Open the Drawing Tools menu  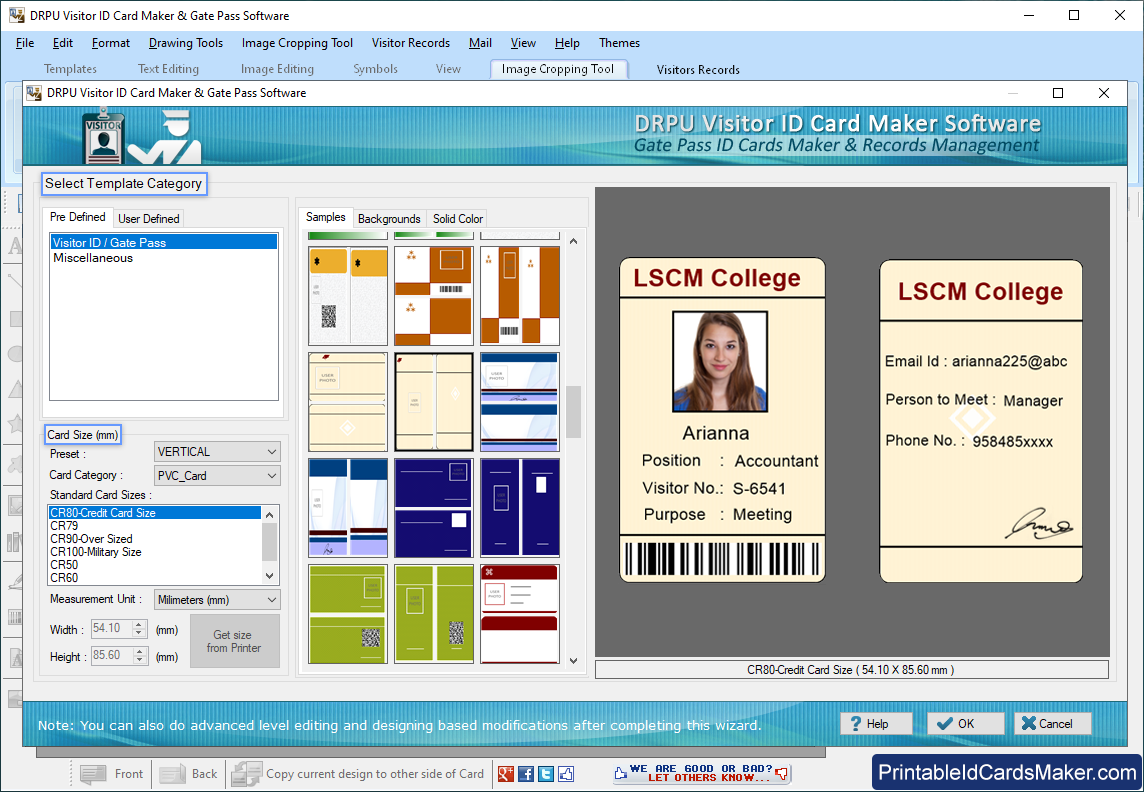pyautogui.click(x=186, y=43)
